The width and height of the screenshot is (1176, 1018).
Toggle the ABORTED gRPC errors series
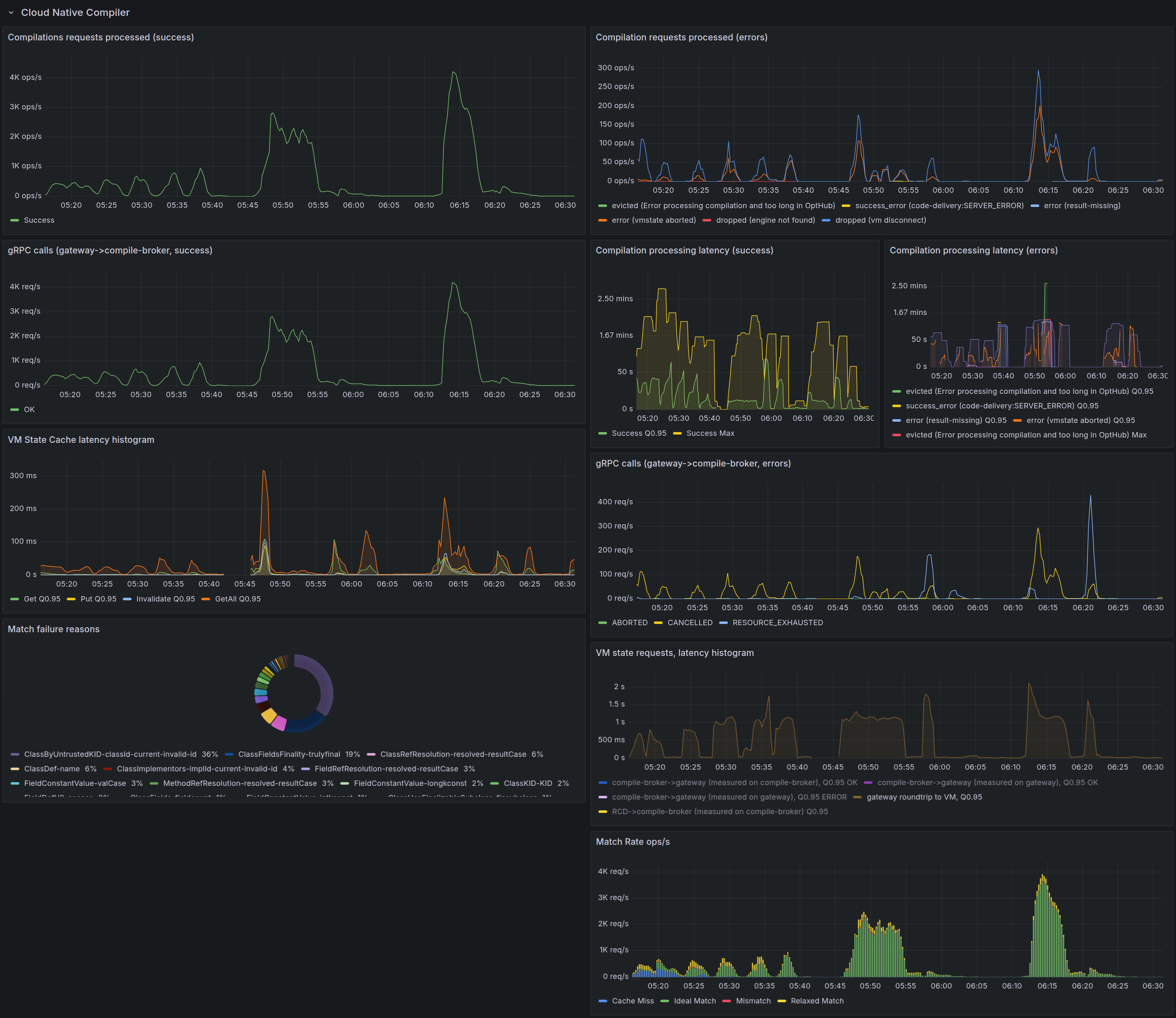[x=630, y=622]
